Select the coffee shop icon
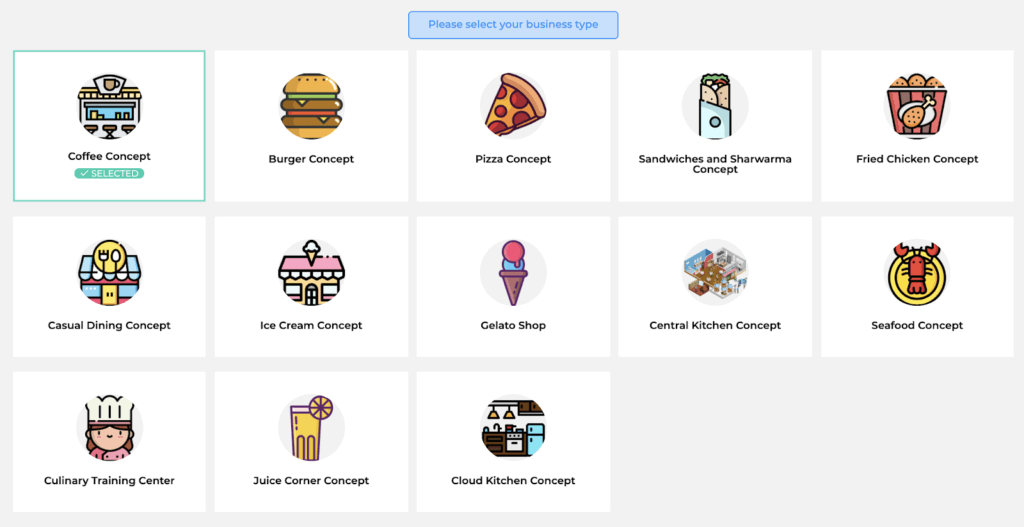This screenshot has height=527, width=1024. [109, 106]
